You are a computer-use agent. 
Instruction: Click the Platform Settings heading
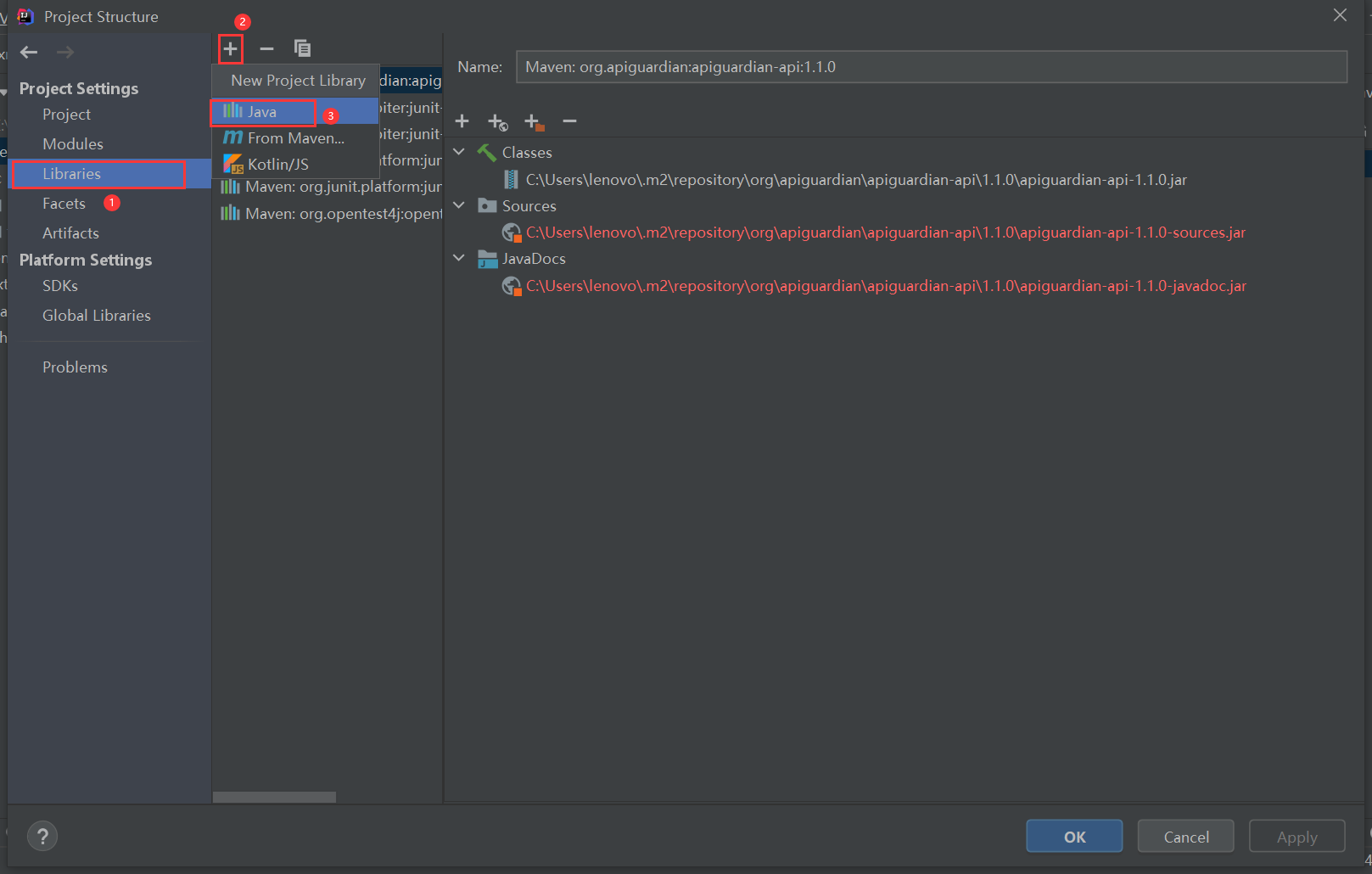point(86,260)
